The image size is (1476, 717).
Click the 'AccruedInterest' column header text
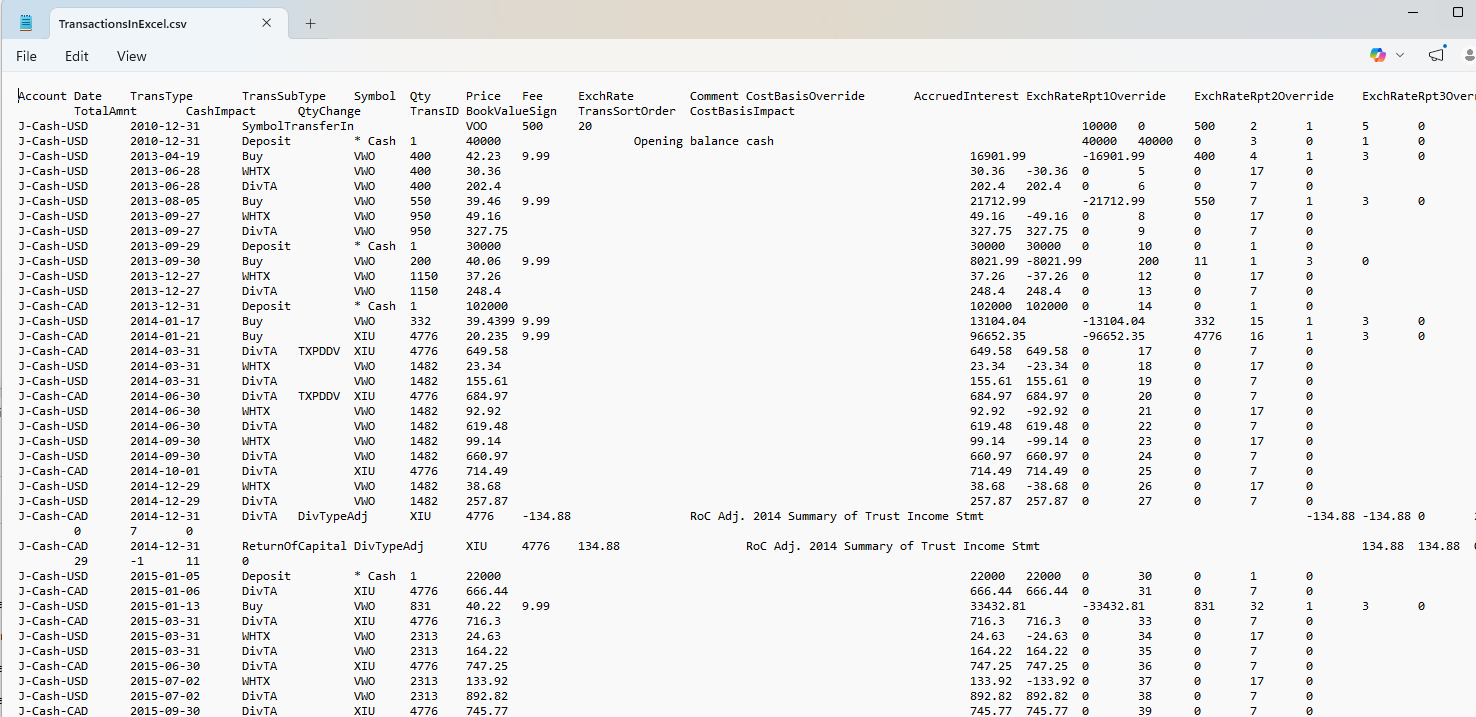(x=966, y=96)
